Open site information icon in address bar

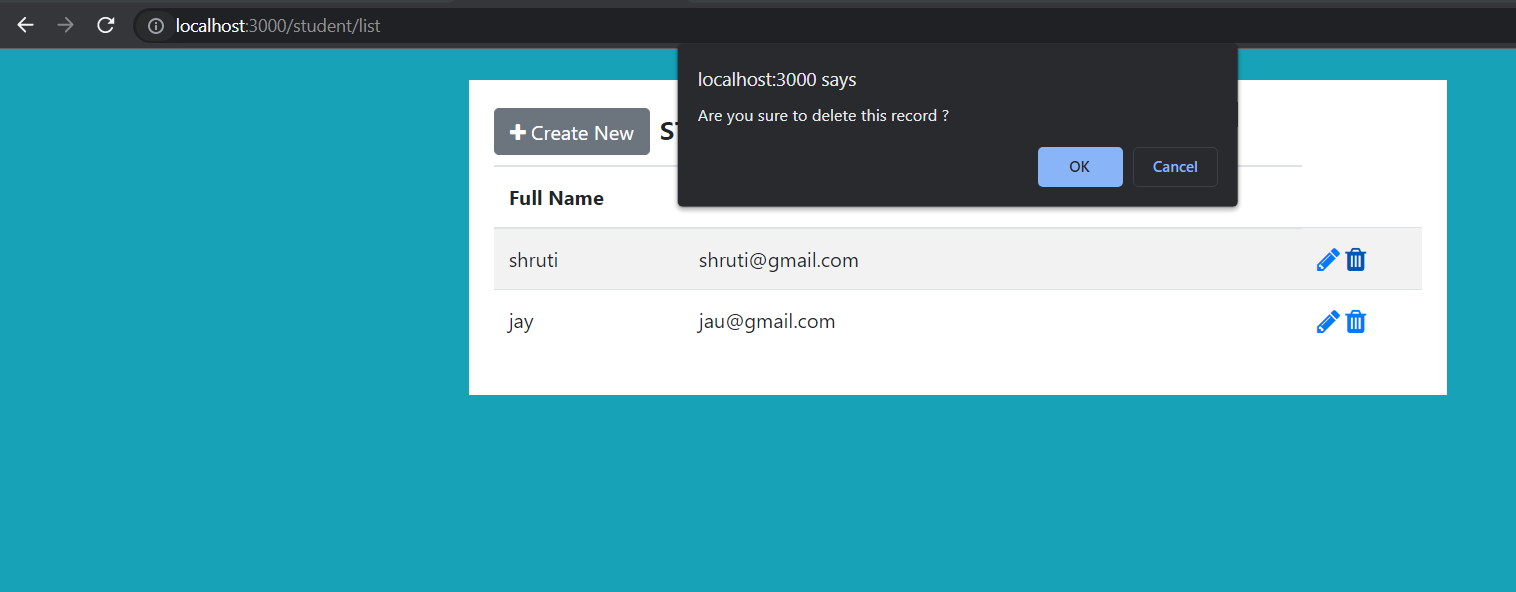[156, 26]
